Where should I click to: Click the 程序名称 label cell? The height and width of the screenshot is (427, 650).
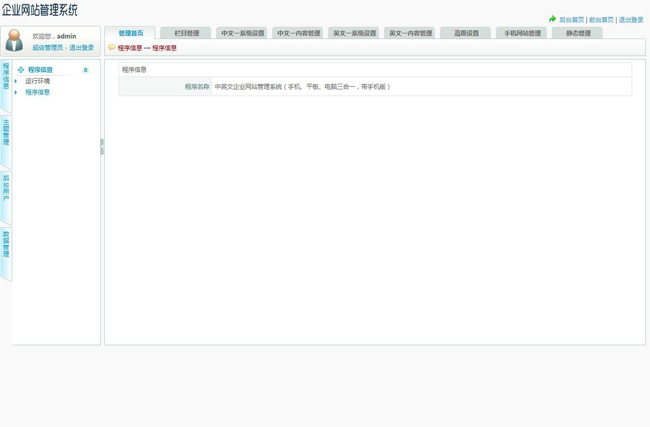(165, 87)
